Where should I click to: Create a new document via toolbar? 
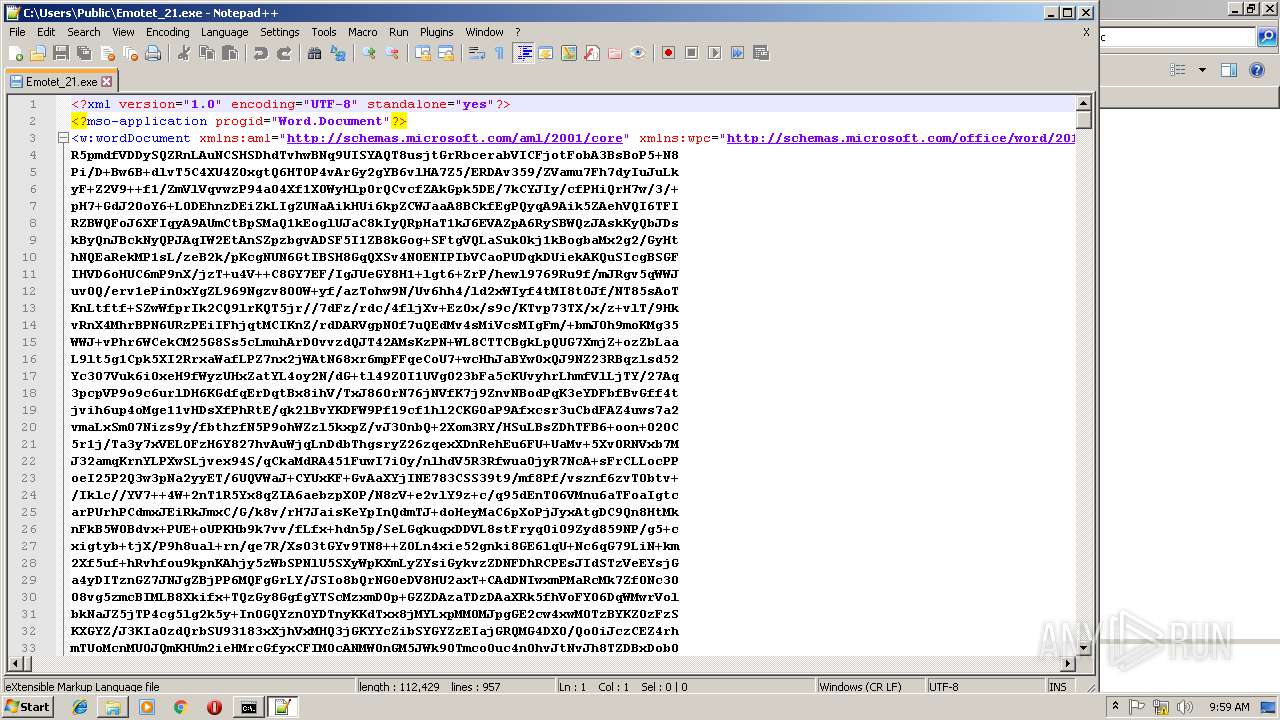coord(15,53)
